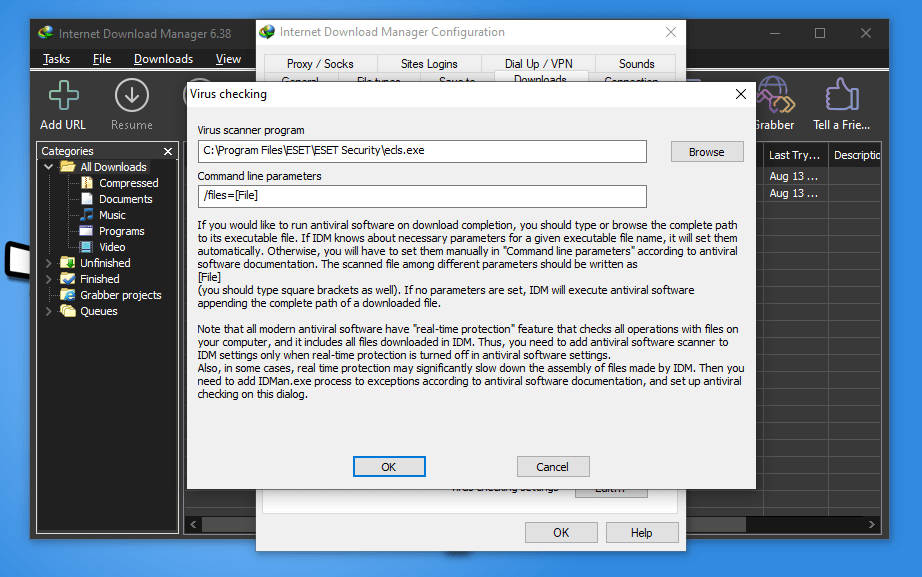Viewport: 922px width, 577px height.
Task: Select the Music category icon
Action: coord(87,215)
